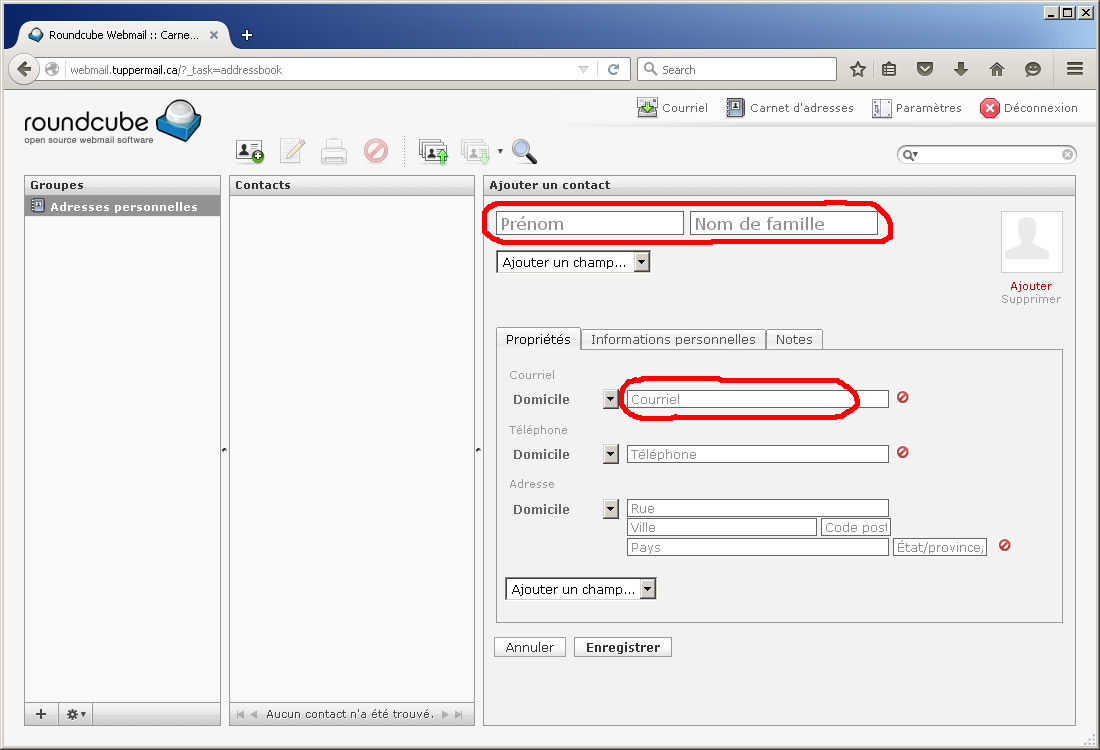Open Firefox hamburger menu

[x=1075, y=69]
